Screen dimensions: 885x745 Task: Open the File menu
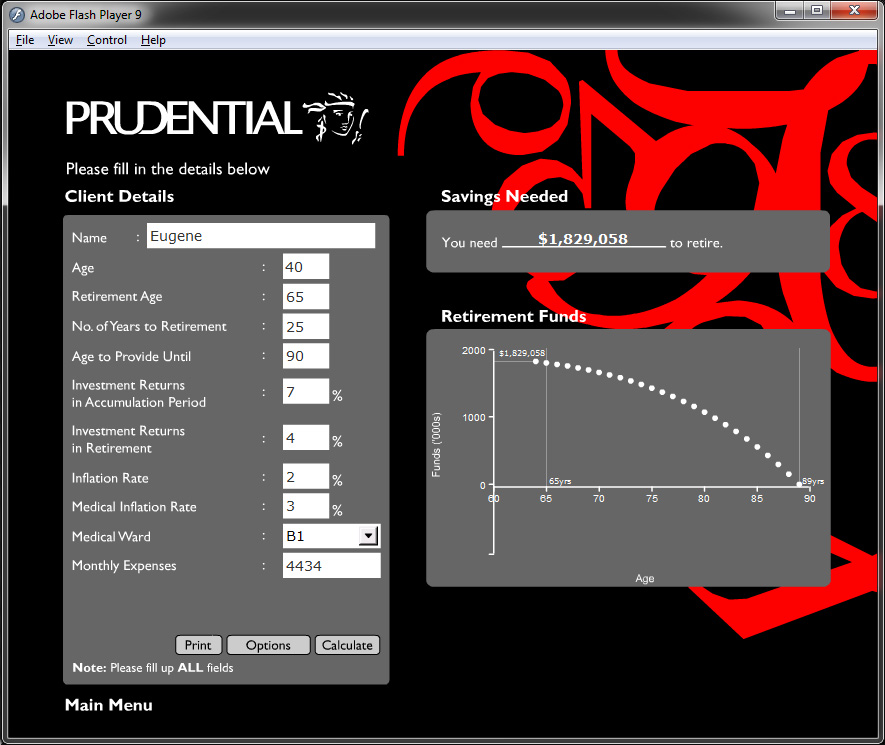point(25,40)
